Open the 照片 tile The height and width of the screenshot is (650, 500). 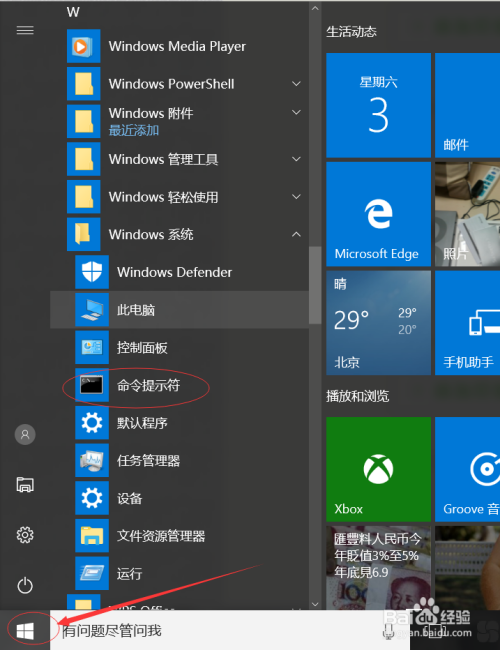[467, 214]
